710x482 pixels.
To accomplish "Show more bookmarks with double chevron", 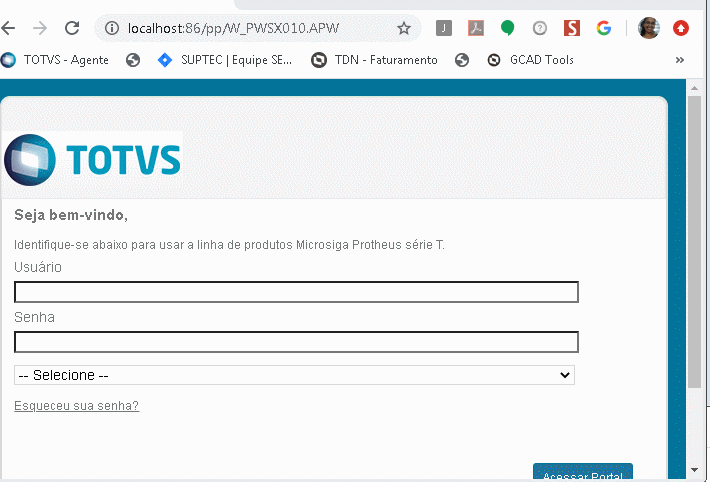I will (x=680, y=60).
